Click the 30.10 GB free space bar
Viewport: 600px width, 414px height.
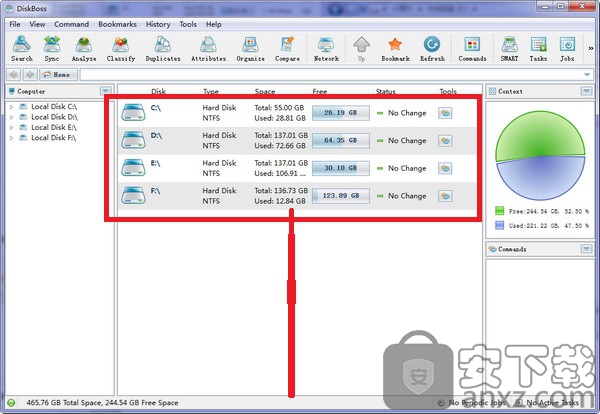(x=341, y=168)
